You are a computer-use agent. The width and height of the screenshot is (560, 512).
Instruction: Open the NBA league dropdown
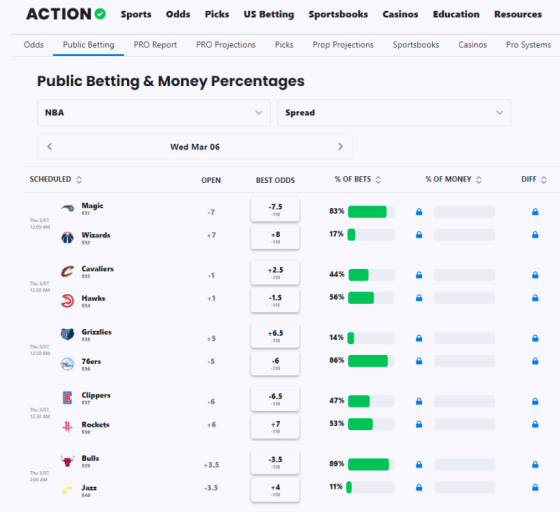(x=154, y=112)
